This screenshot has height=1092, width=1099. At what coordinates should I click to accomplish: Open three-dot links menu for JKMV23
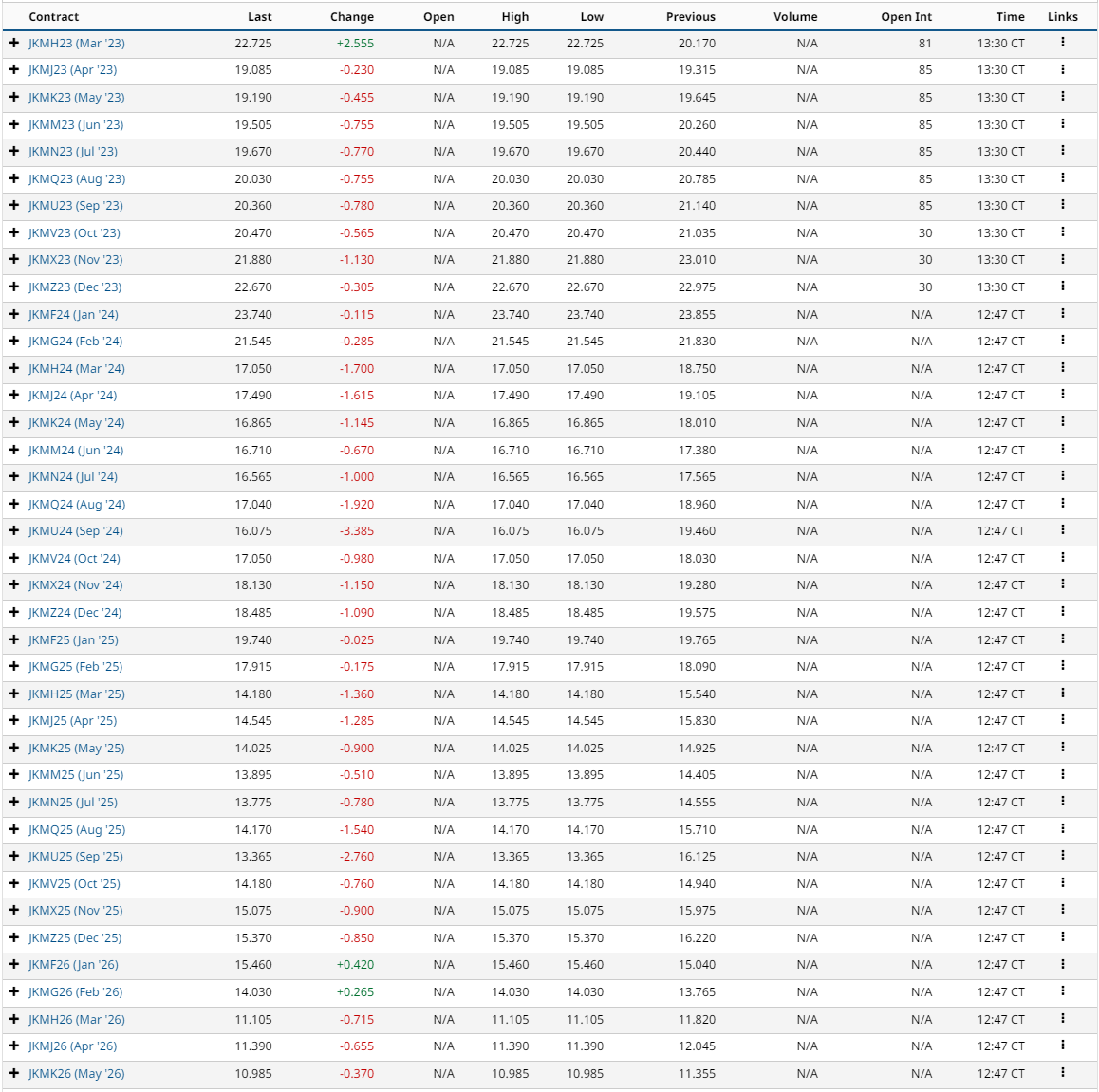click(1063, 231)
